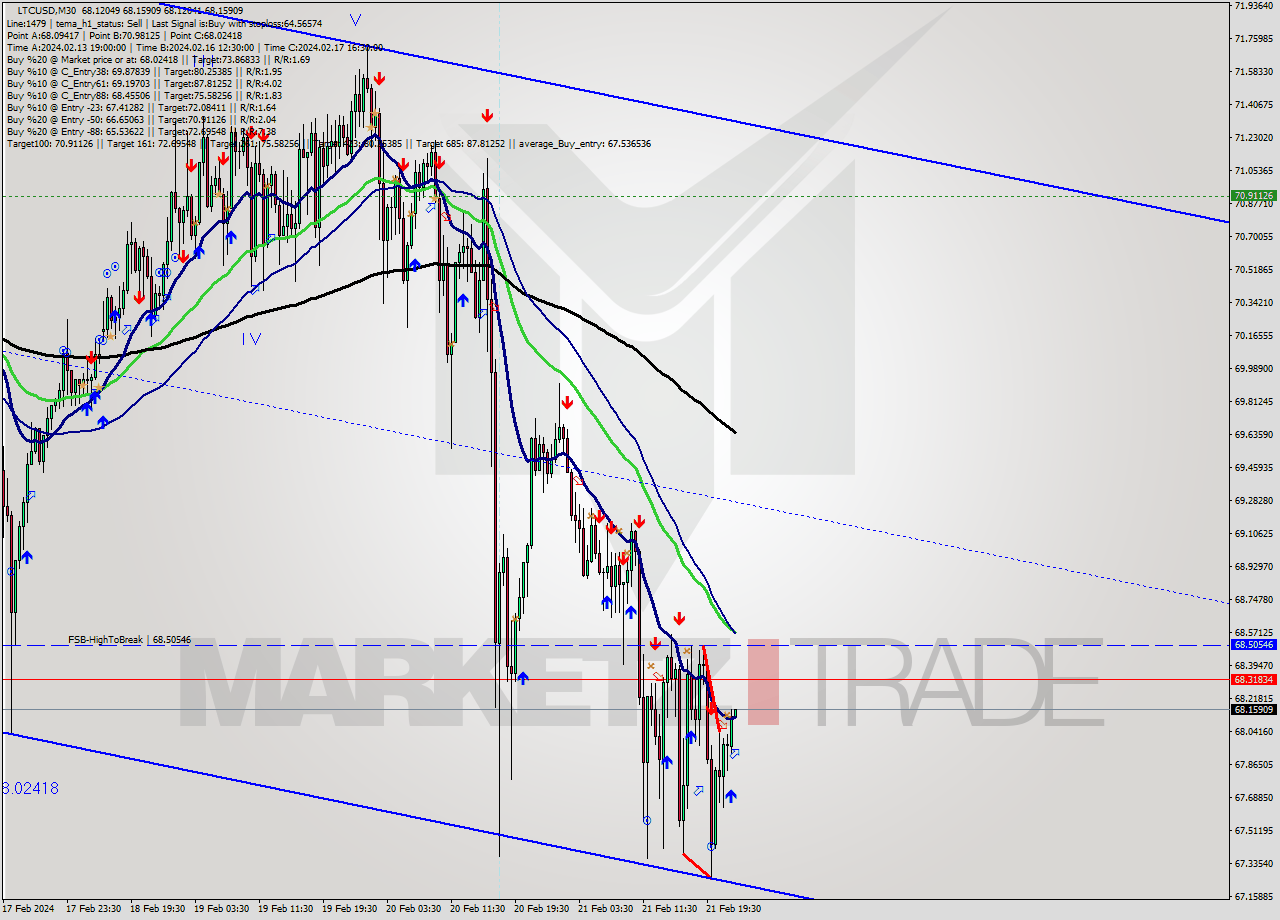
Task: Click the 71.40675 price axis label
Action: pos(1254,104)
